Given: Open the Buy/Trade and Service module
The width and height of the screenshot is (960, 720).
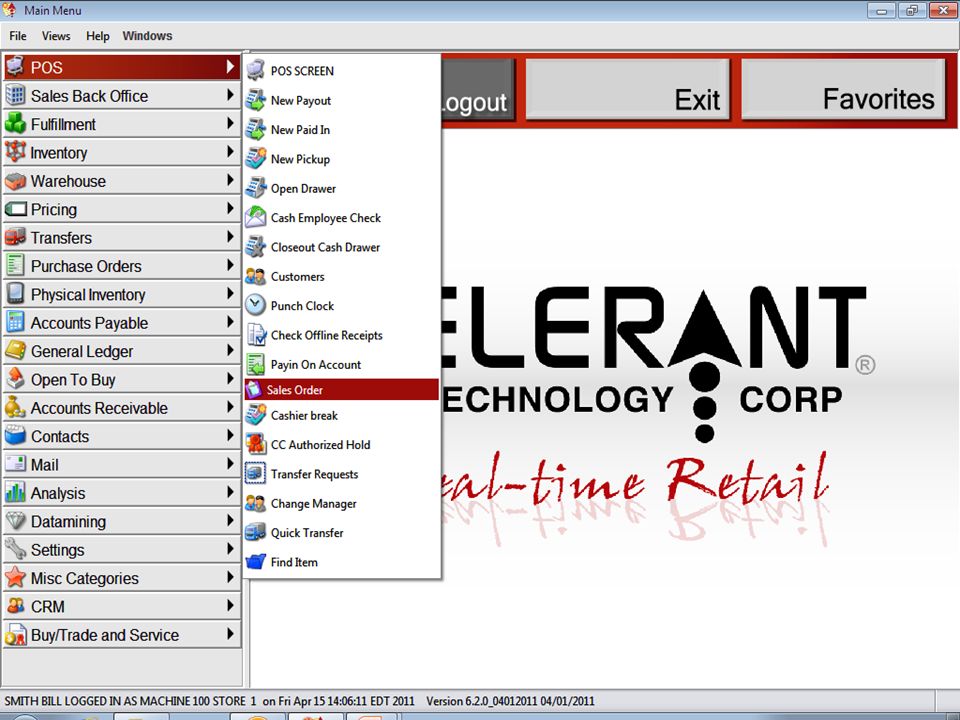Looking at the screenshot, I should tap(121, 635).
